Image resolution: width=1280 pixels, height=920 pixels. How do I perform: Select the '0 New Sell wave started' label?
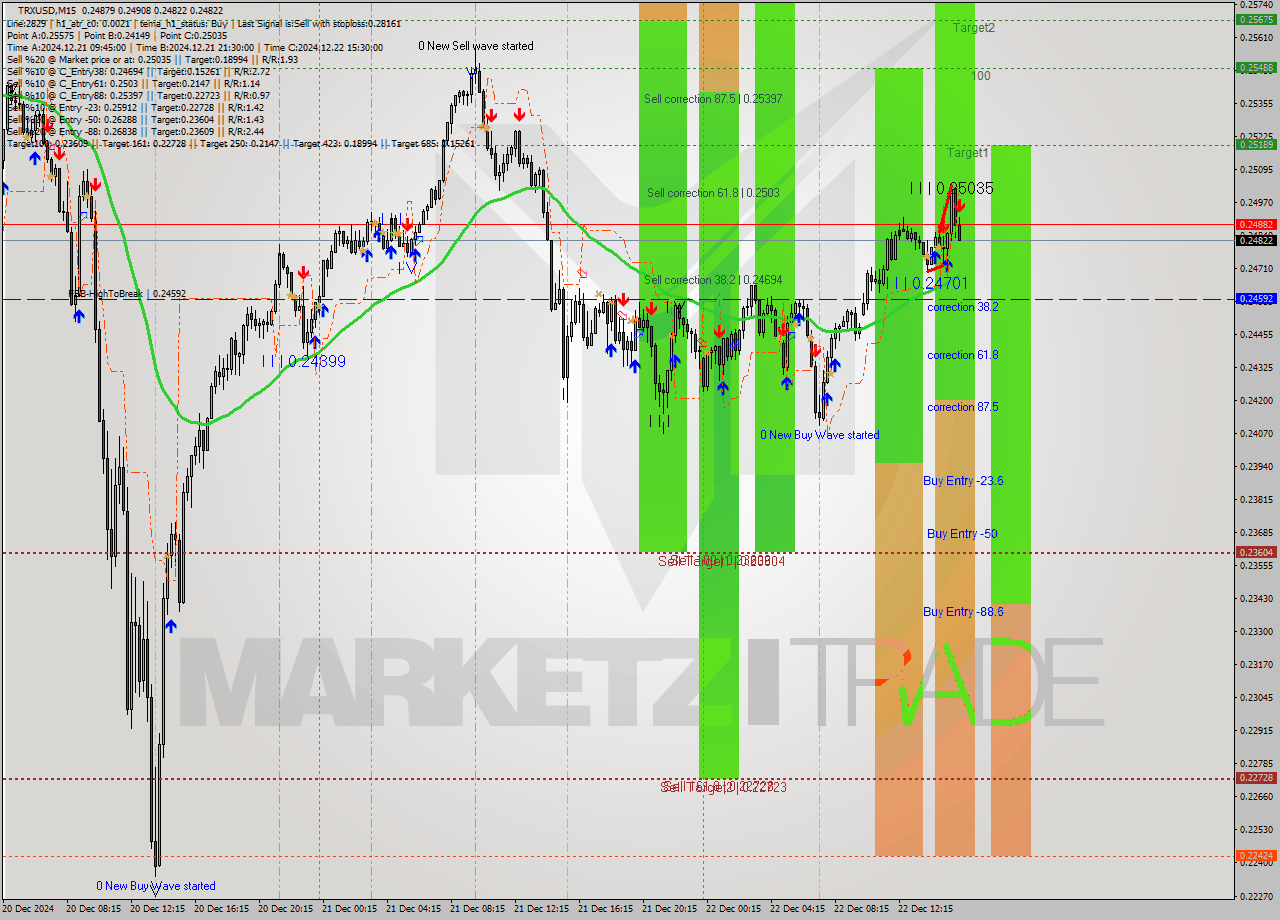pos(476,46)
